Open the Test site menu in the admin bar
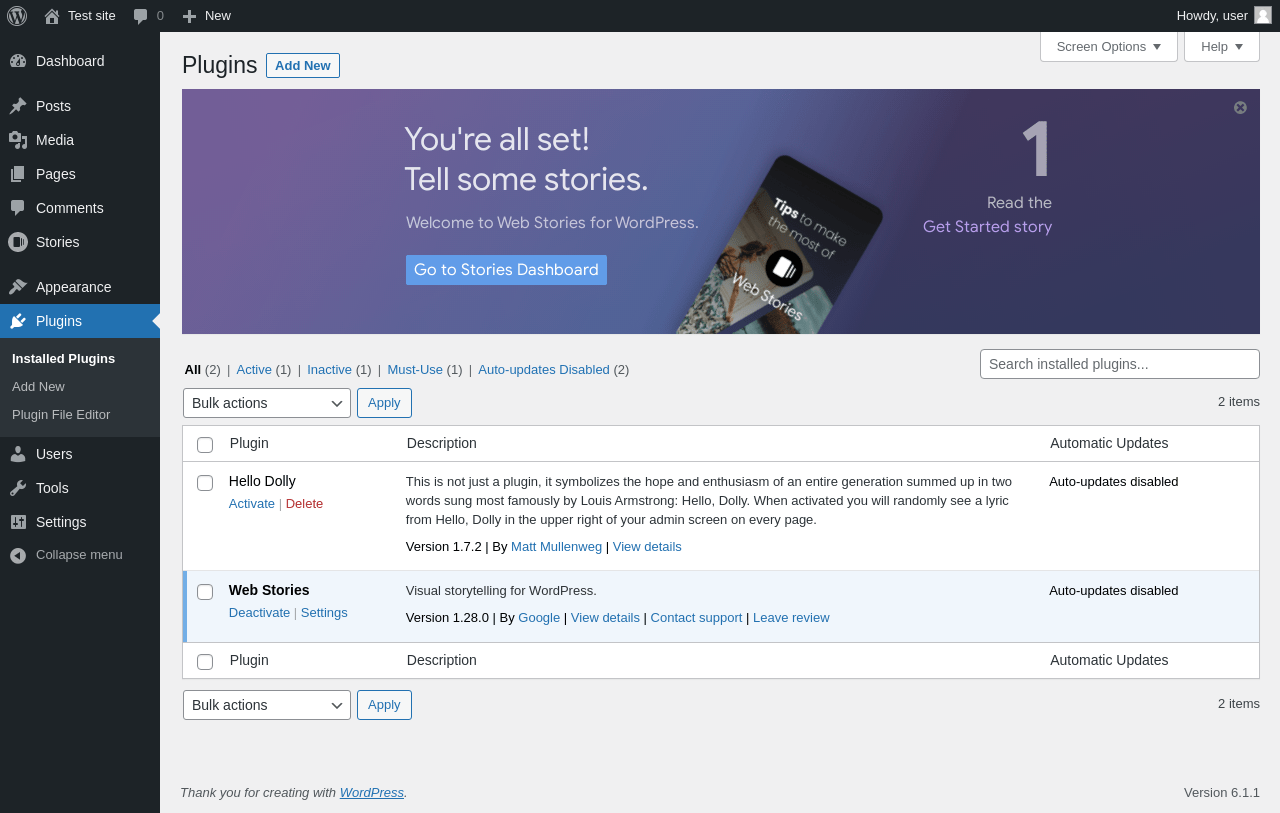The width and height of the screenshot is (1280, 813). pyautogui.click(x=80, y=16)
